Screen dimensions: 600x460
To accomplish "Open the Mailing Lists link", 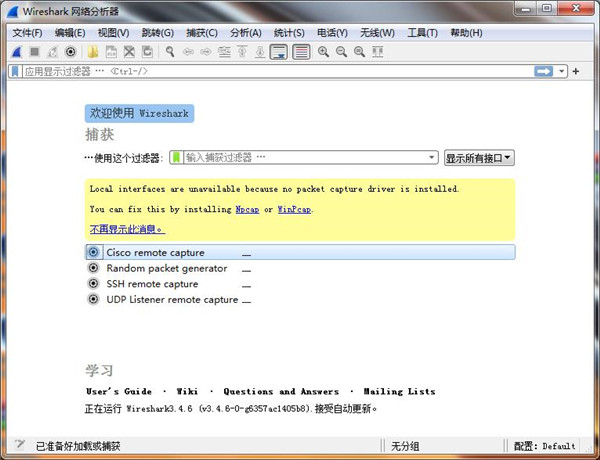I will 399,391.
